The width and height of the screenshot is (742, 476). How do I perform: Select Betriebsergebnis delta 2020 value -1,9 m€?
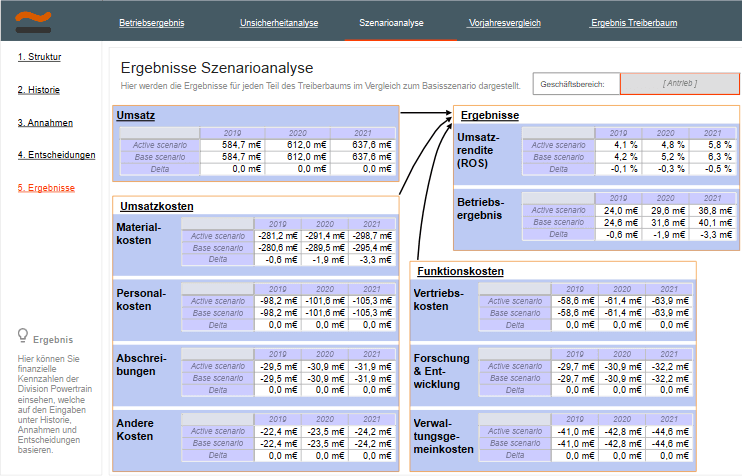click(665, 234)
